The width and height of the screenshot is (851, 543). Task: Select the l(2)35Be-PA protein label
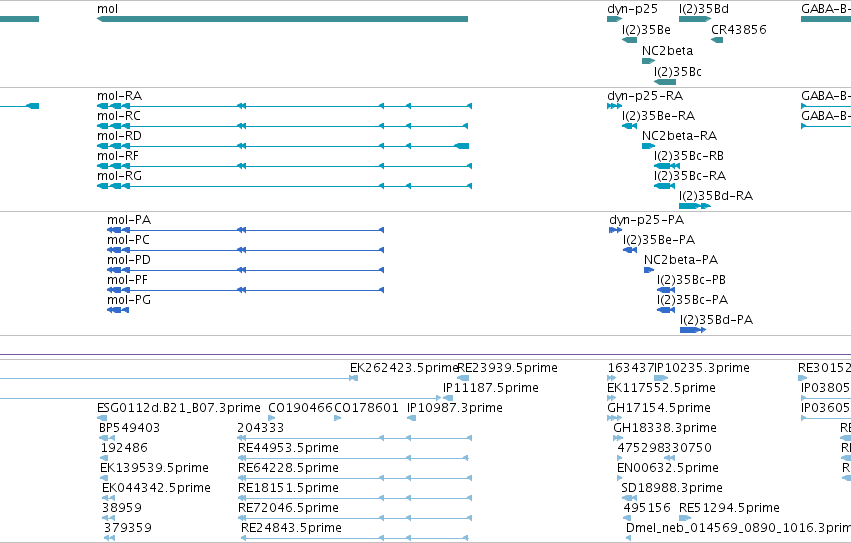click(659, 241)
